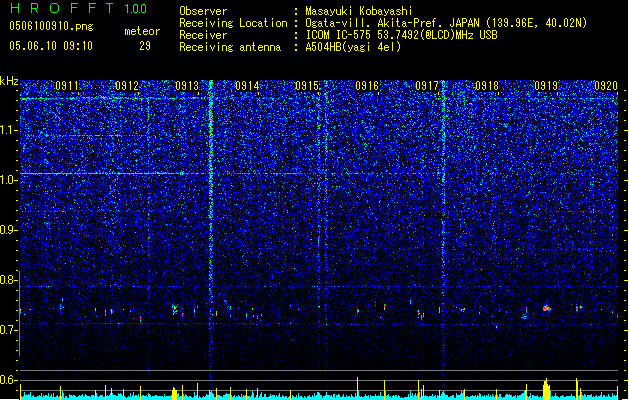Click the ICOM IC-575 receiver text
Screen dimensions: 629x400
pyautogui.click(x=401, y=35)
